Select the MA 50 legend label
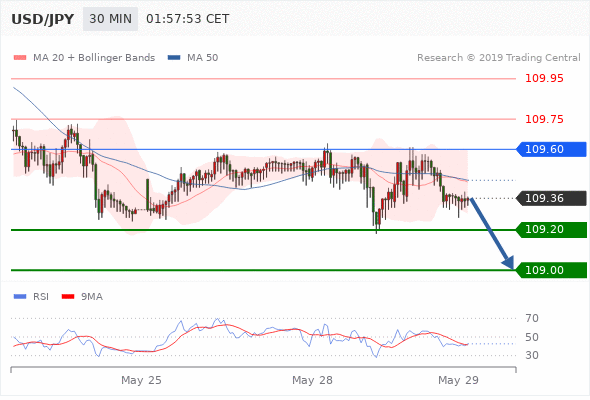The width and height of the screenshot is (590, 400). (x=202, y=58)
